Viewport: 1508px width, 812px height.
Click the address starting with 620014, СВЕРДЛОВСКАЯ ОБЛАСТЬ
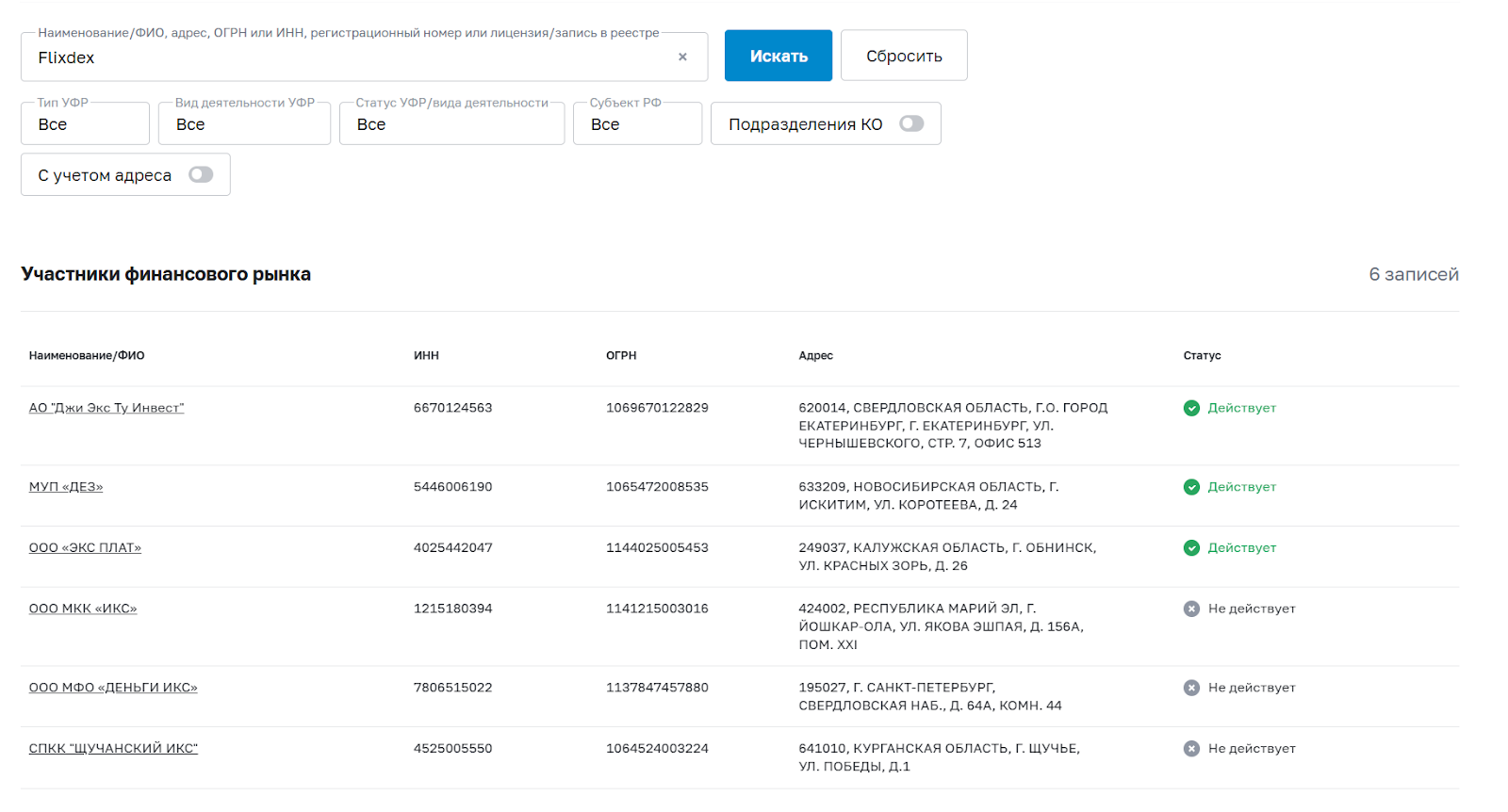(953, 426)
